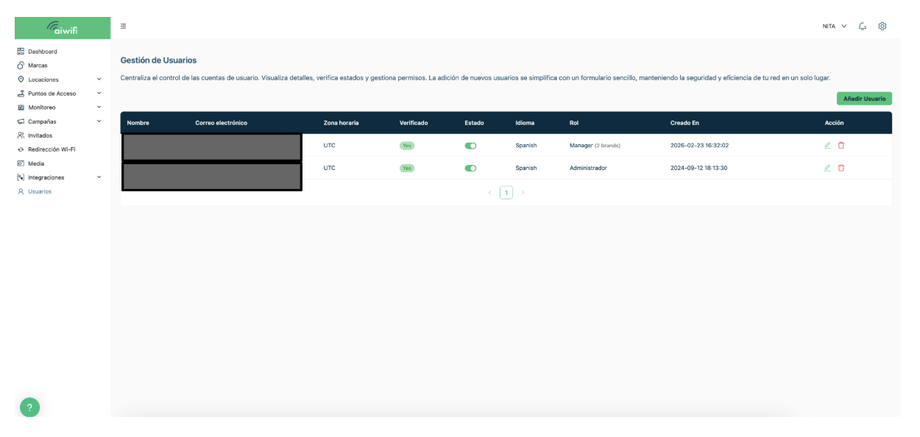
Task: Toggle Estado switch for Manager user
Action: click(x=471, y=145)
